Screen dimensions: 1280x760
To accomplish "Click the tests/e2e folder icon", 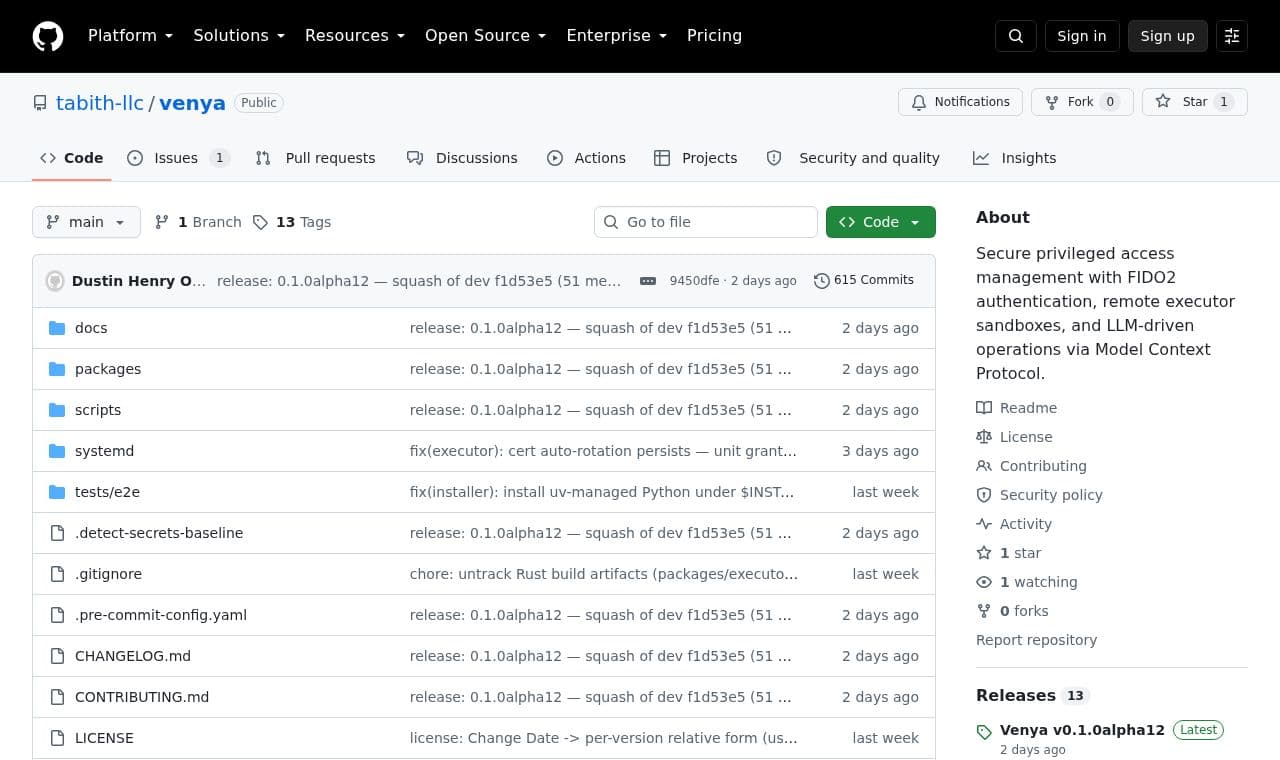I will point(57,492).
